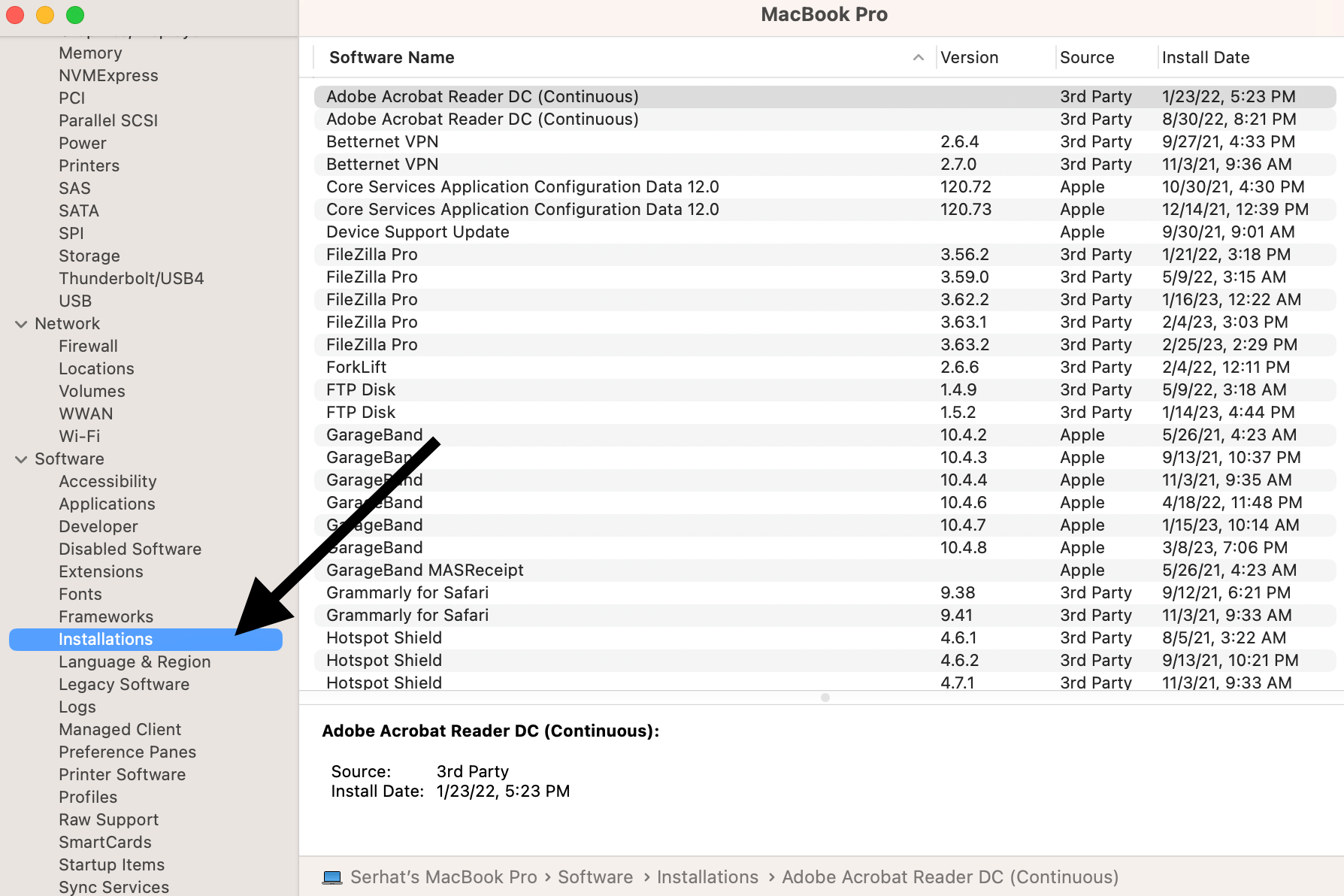Sort by Version column header
This screenshot has width=1344, height=896.
click(x=969, y=58)
